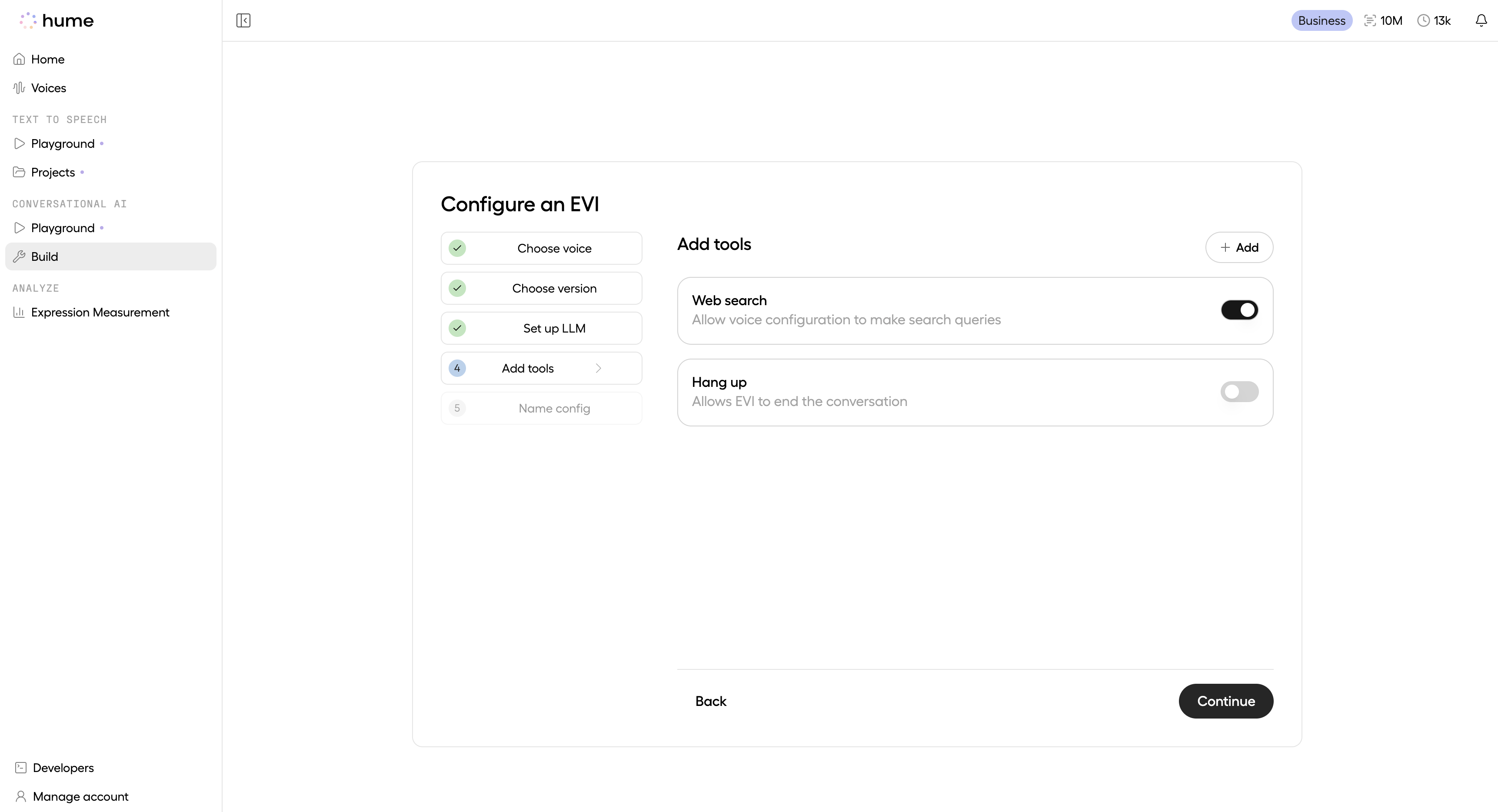Enable the Hang up tool

[1238, 391]
